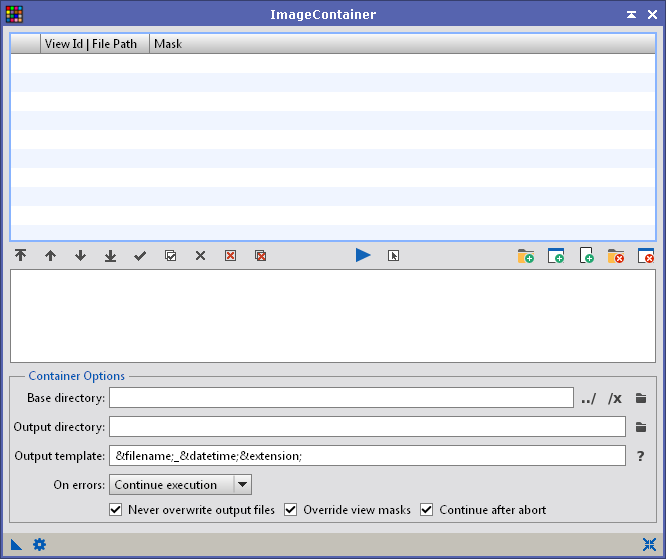The image size is (666, 559).
Task: Toggle Override view masks checkbox
Action: pyautogui.click(x=291, y=510)
